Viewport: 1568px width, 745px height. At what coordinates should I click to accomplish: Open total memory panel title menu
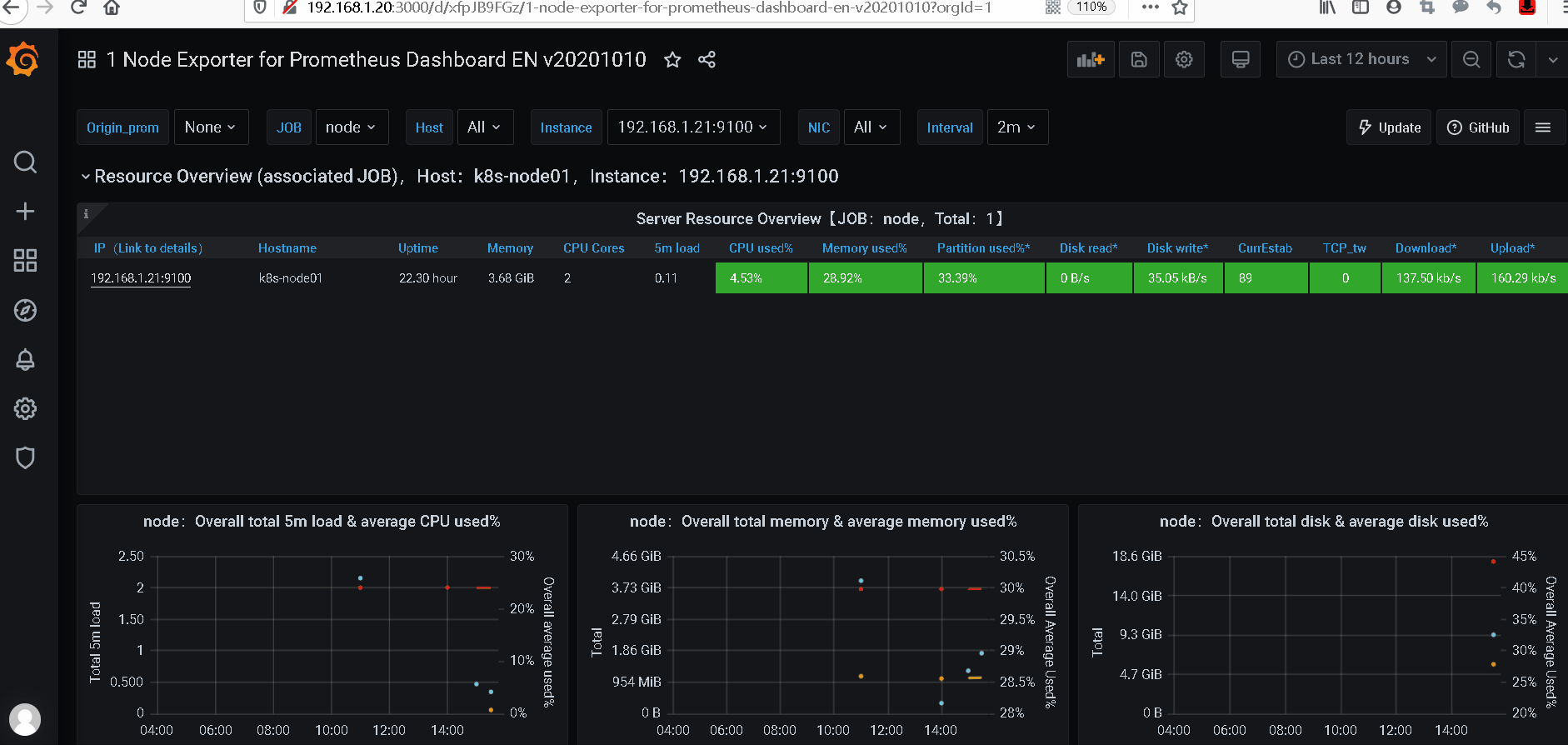(x=823, y=522)
